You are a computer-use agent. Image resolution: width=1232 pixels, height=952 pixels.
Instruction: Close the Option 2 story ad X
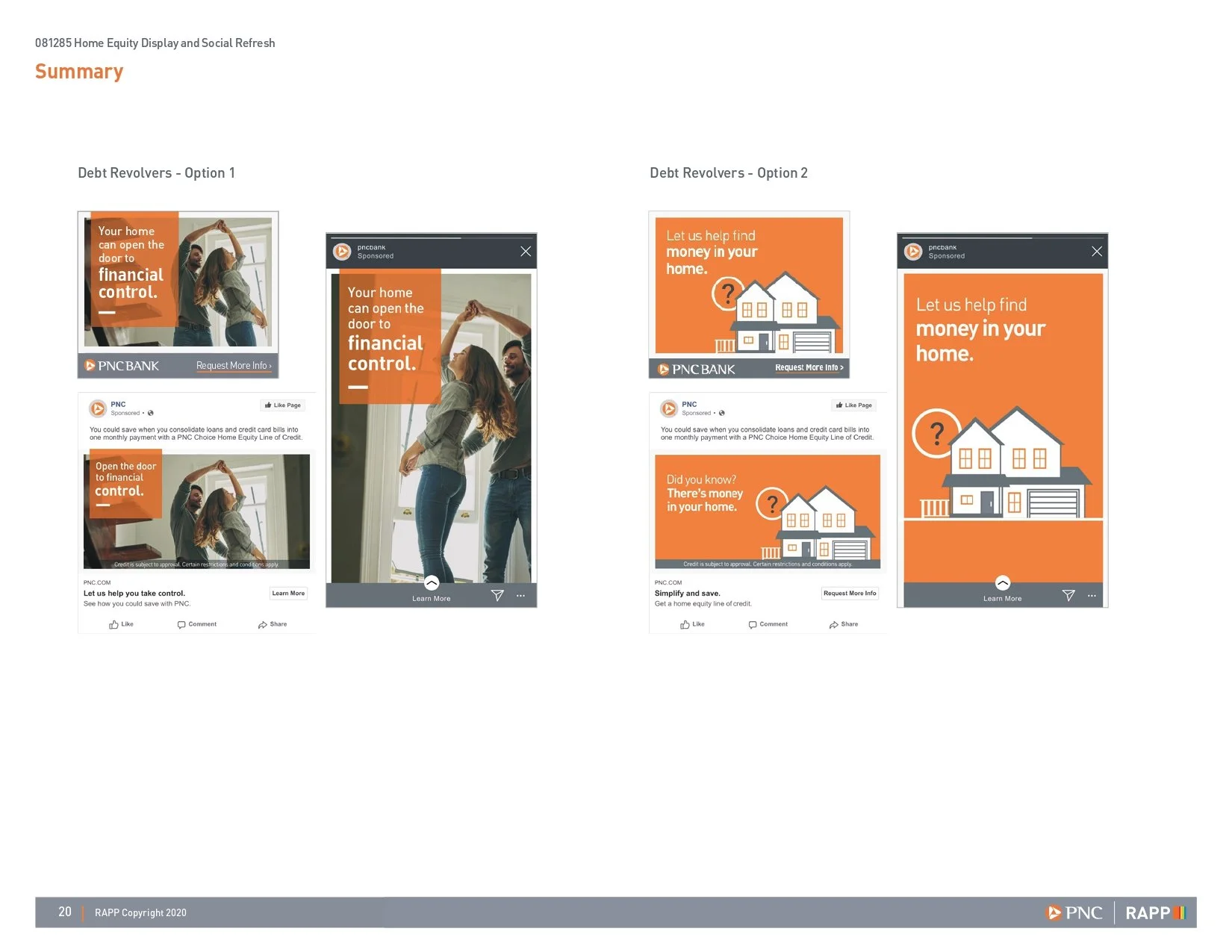click(x=1097, y=252)
